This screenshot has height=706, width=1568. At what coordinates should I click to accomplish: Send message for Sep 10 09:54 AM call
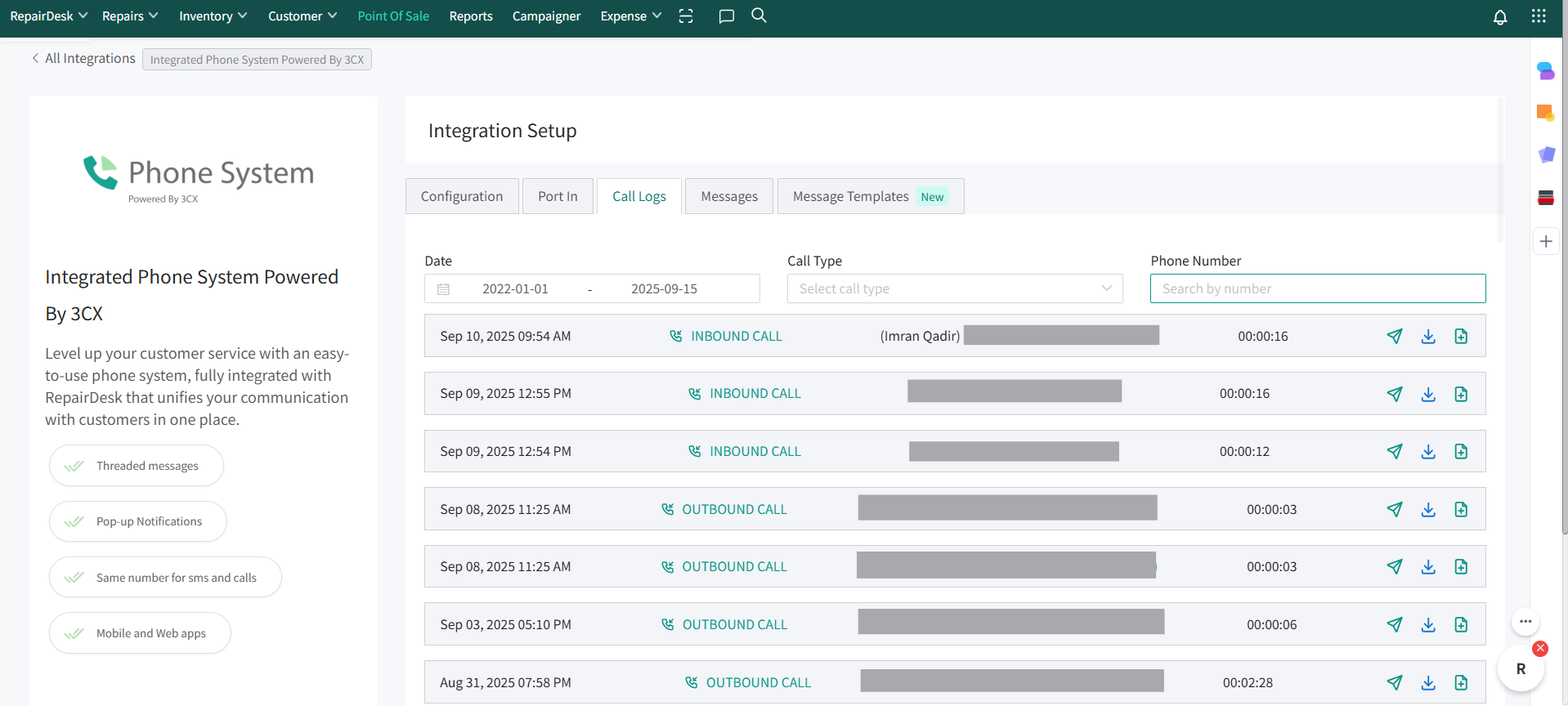[x=1394, y=336]
